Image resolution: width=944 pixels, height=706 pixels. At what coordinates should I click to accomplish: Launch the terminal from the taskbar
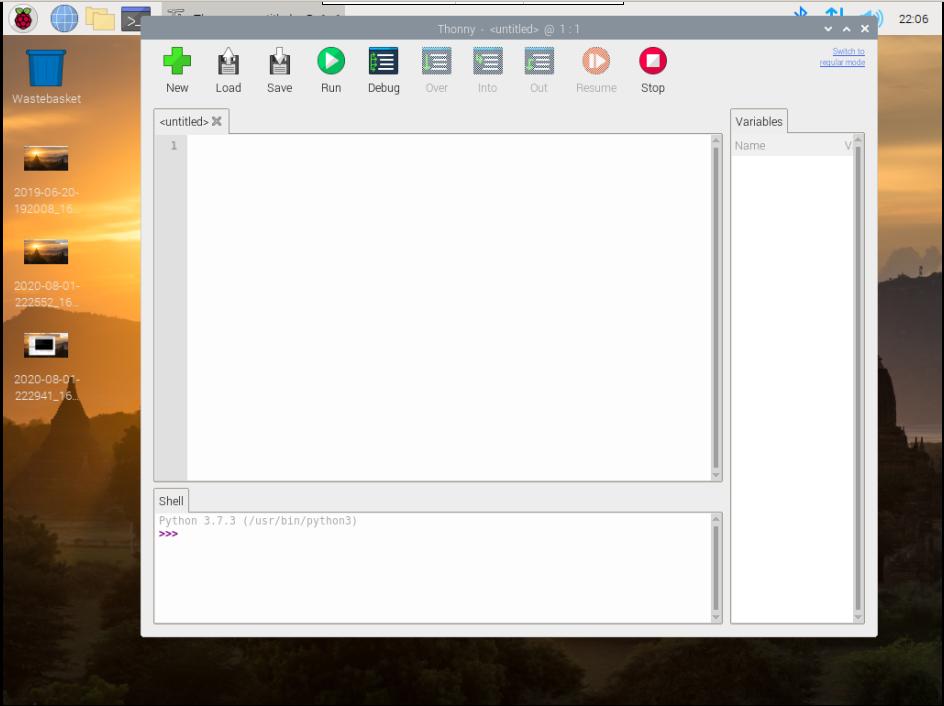click(x=136, y=18)
